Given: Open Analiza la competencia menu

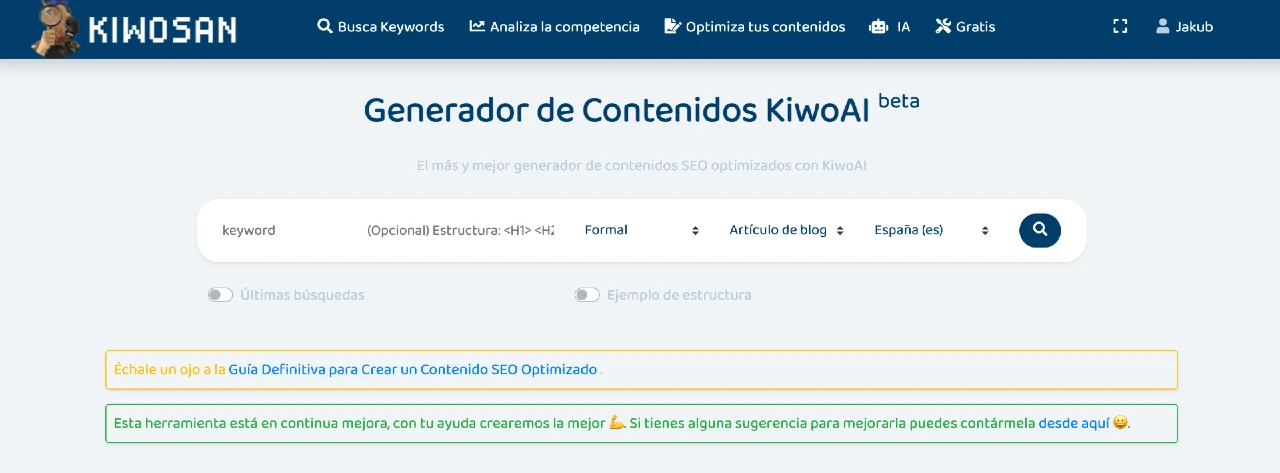Looking at the screenshot, I should 554,27.
